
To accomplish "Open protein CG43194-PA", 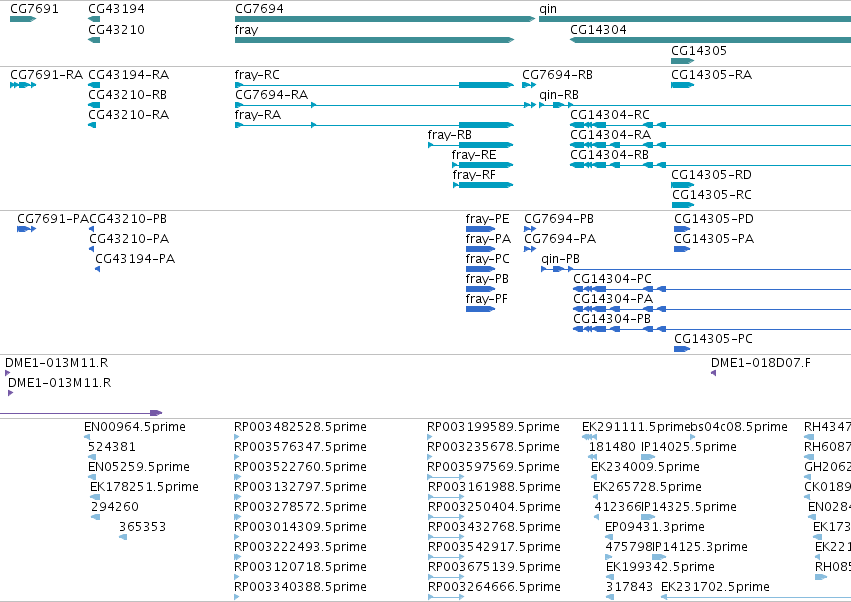I will coord(135,259).
